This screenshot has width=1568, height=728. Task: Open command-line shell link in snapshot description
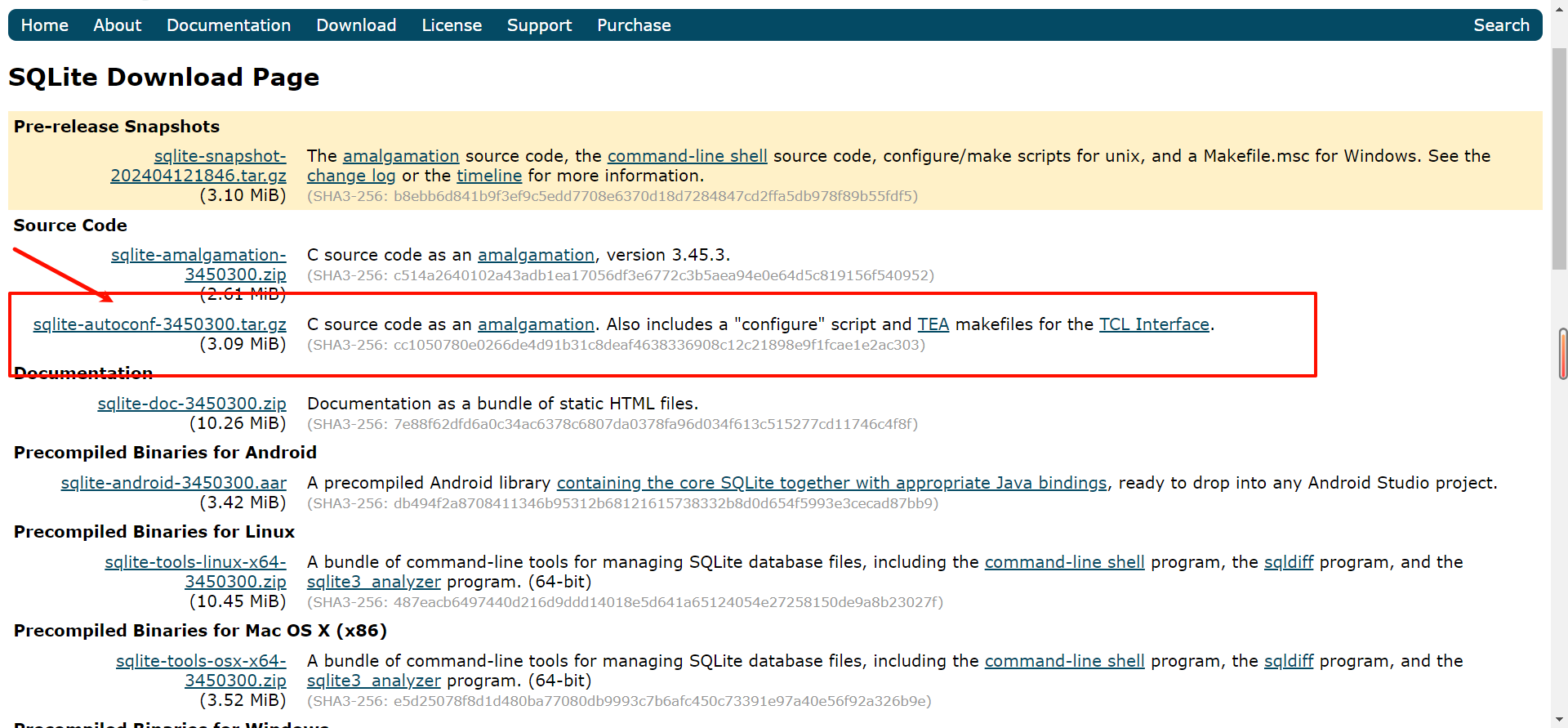[687, 156]
